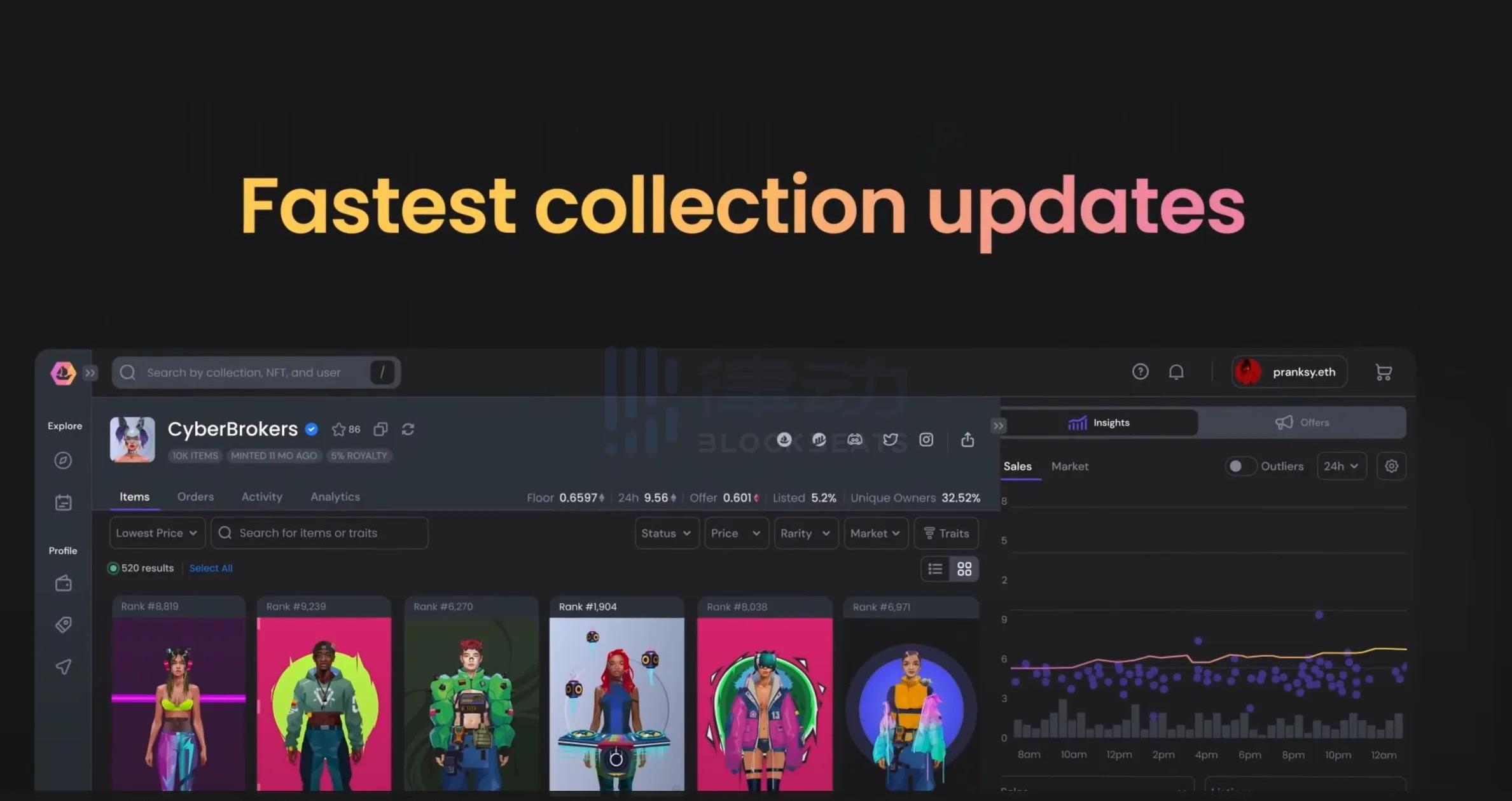Viewport: 1512px width, 801px height.
Task: Switch to grid view
Action: [964, 569]
